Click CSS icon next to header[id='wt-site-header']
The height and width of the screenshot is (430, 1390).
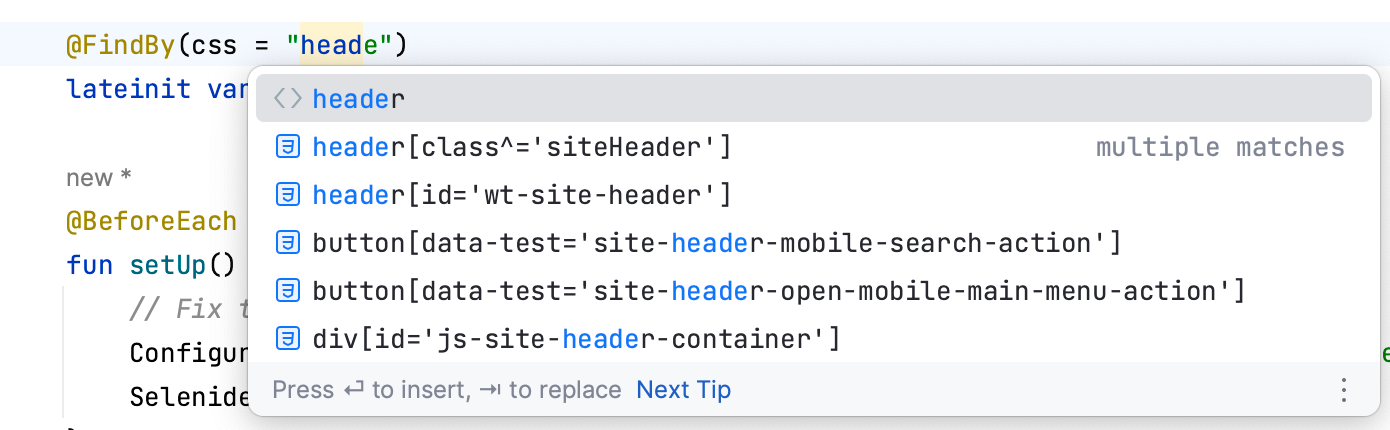(288, 195)
